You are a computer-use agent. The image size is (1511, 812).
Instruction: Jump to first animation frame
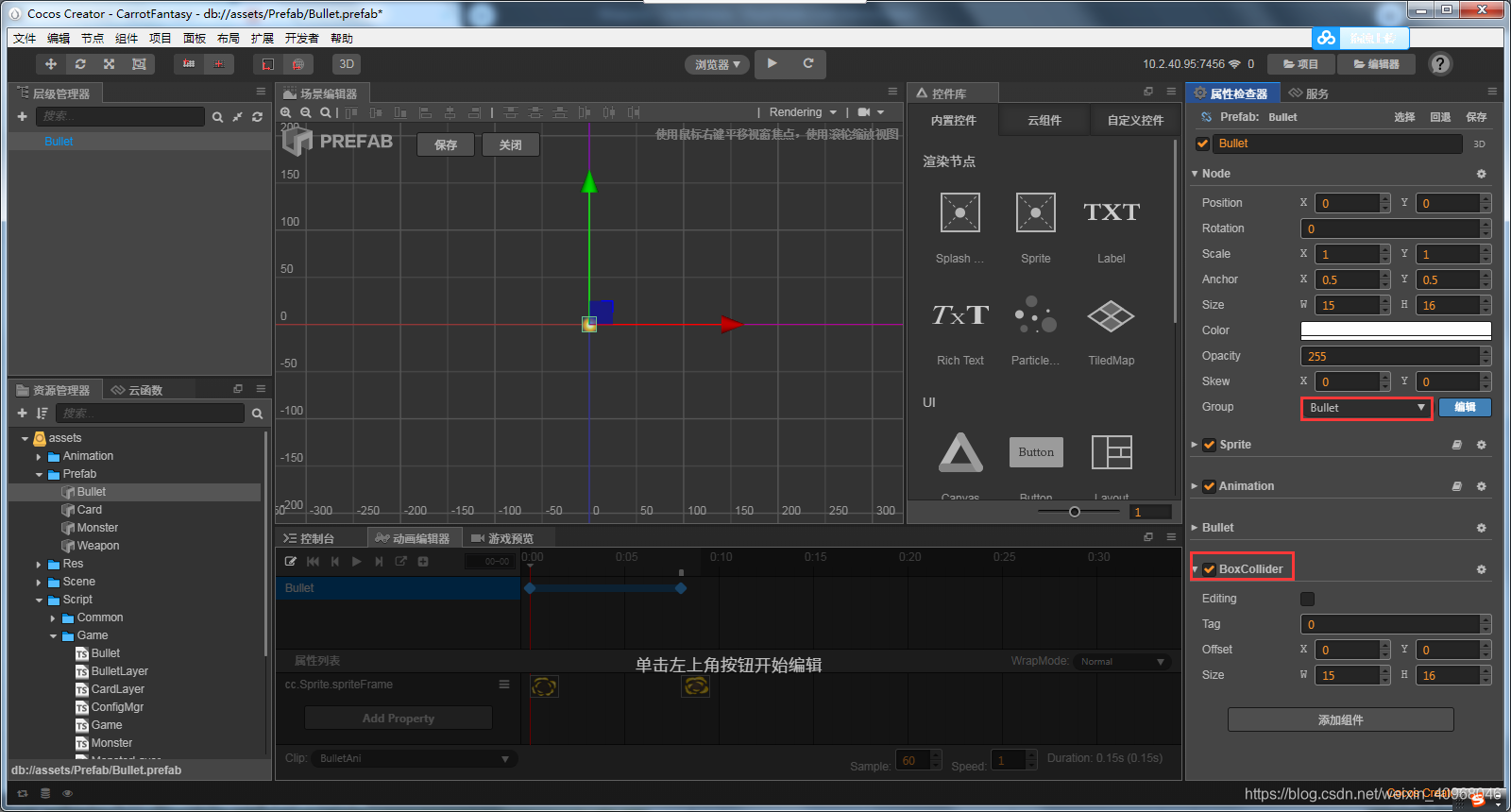(x=313, y=561)
